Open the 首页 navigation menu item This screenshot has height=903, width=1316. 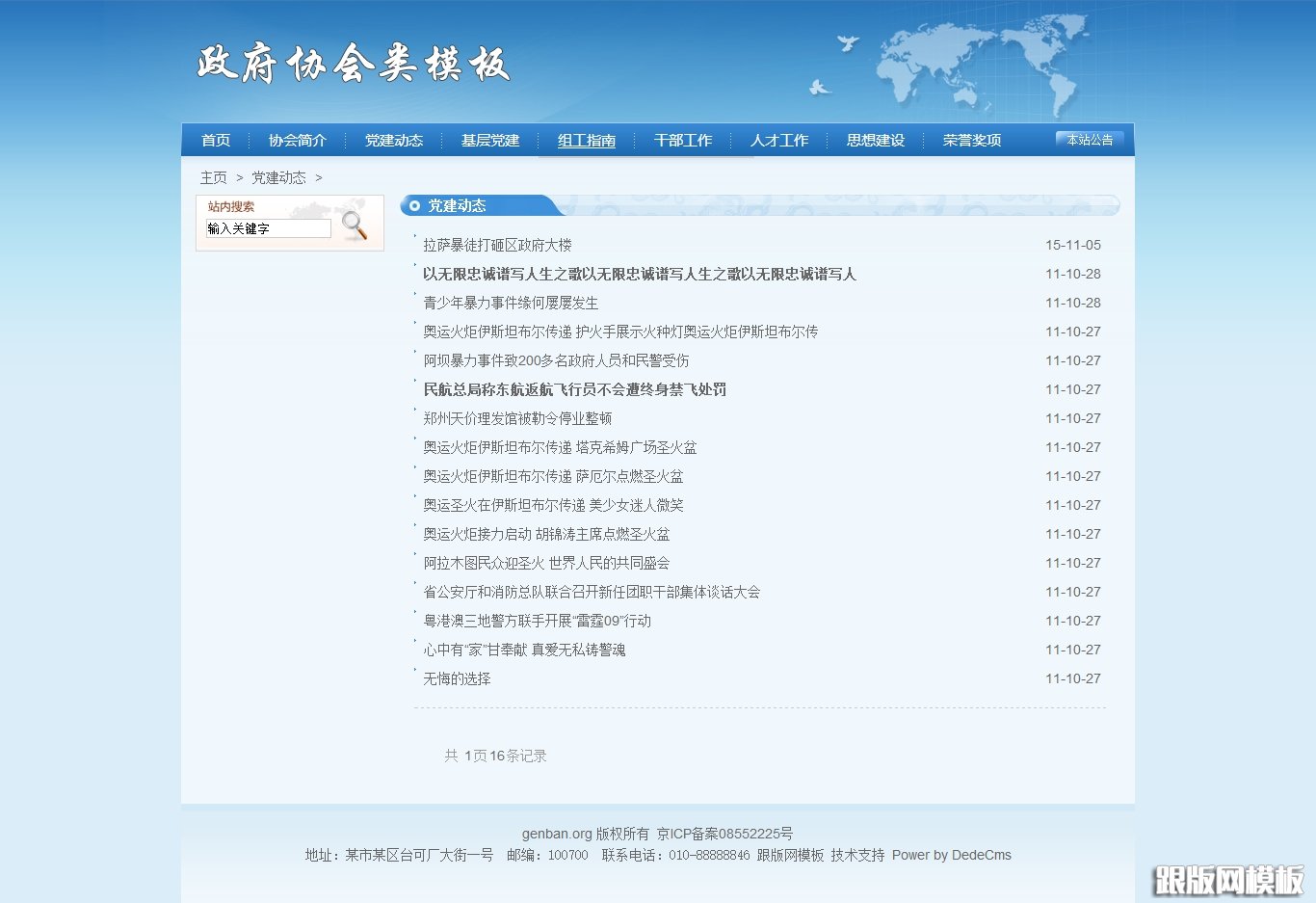214,140
